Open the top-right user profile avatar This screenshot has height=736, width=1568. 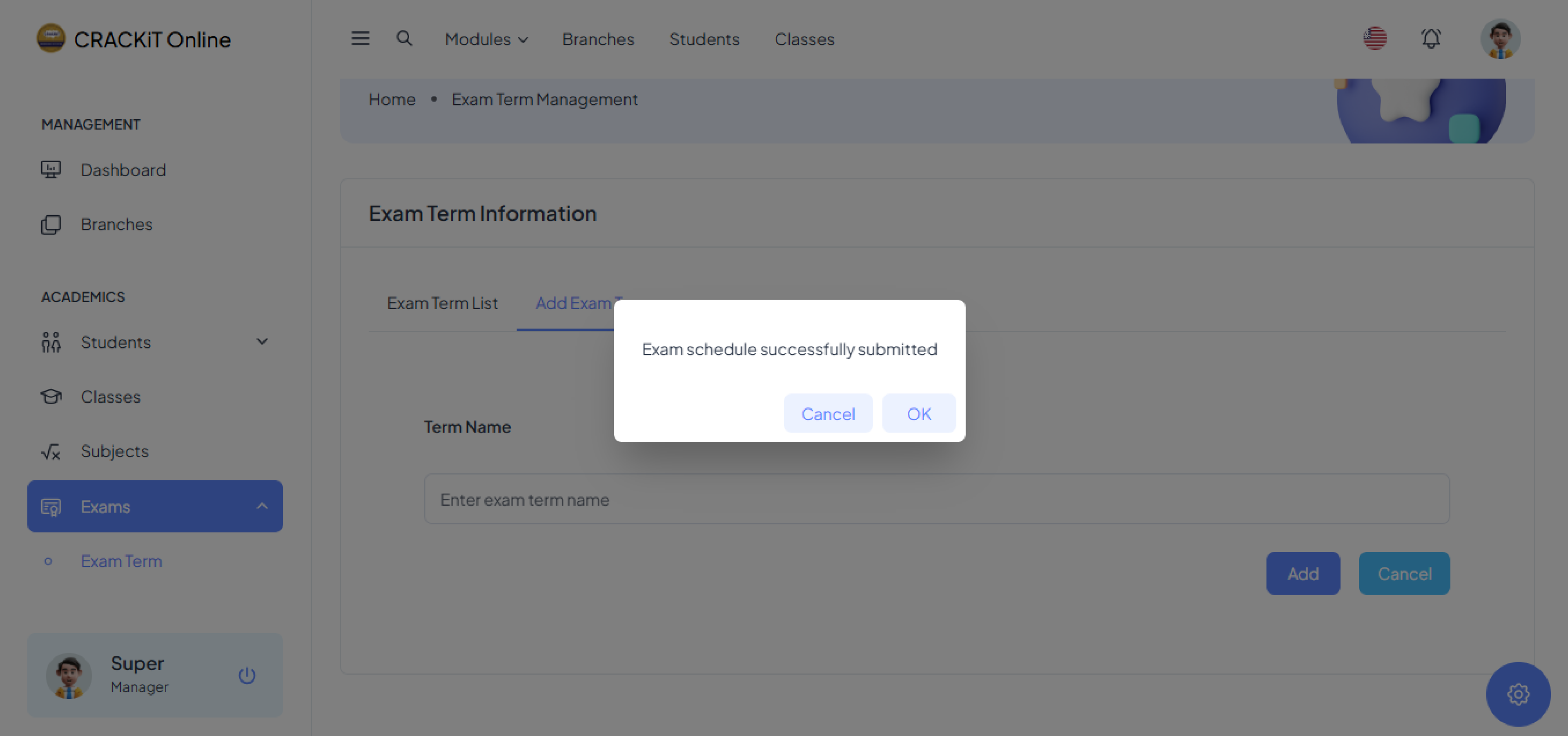1500,38
